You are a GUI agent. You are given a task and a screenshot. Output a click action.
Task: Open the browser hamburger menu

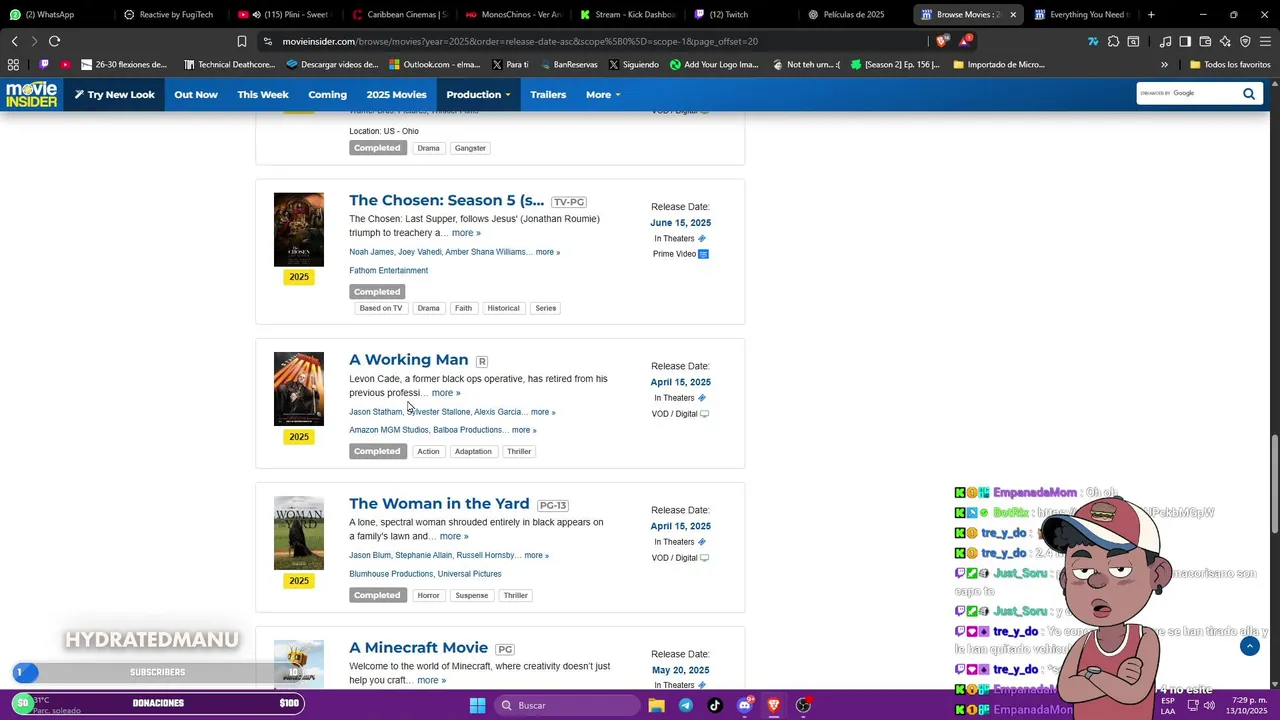click(1265, 41)
